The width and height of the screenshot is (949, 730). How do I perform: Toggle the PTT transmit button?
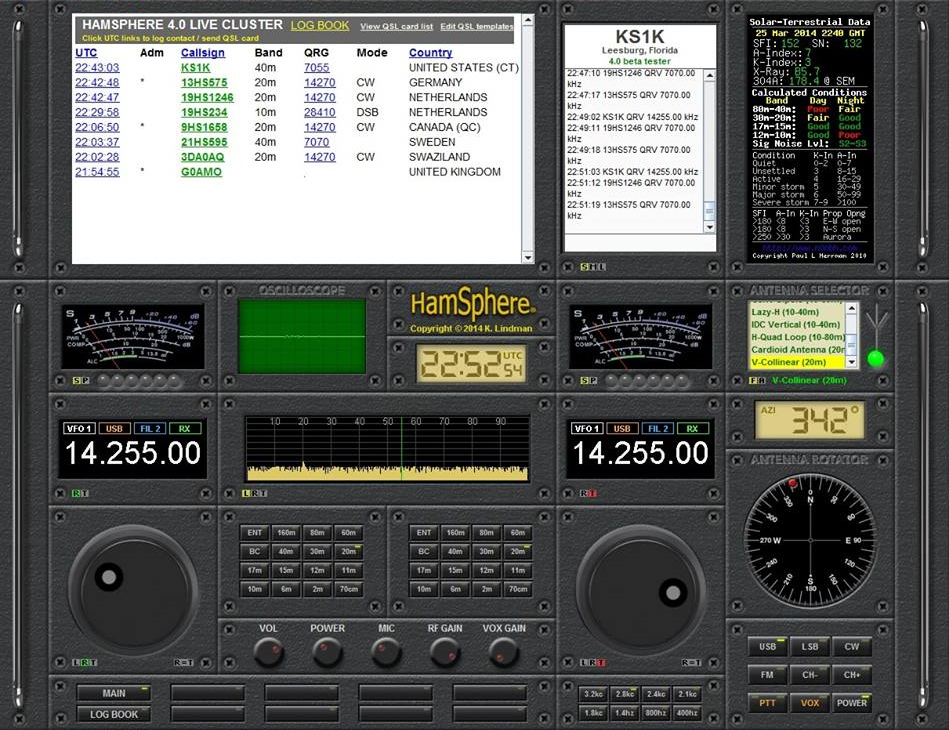click(x=767, y=703)
